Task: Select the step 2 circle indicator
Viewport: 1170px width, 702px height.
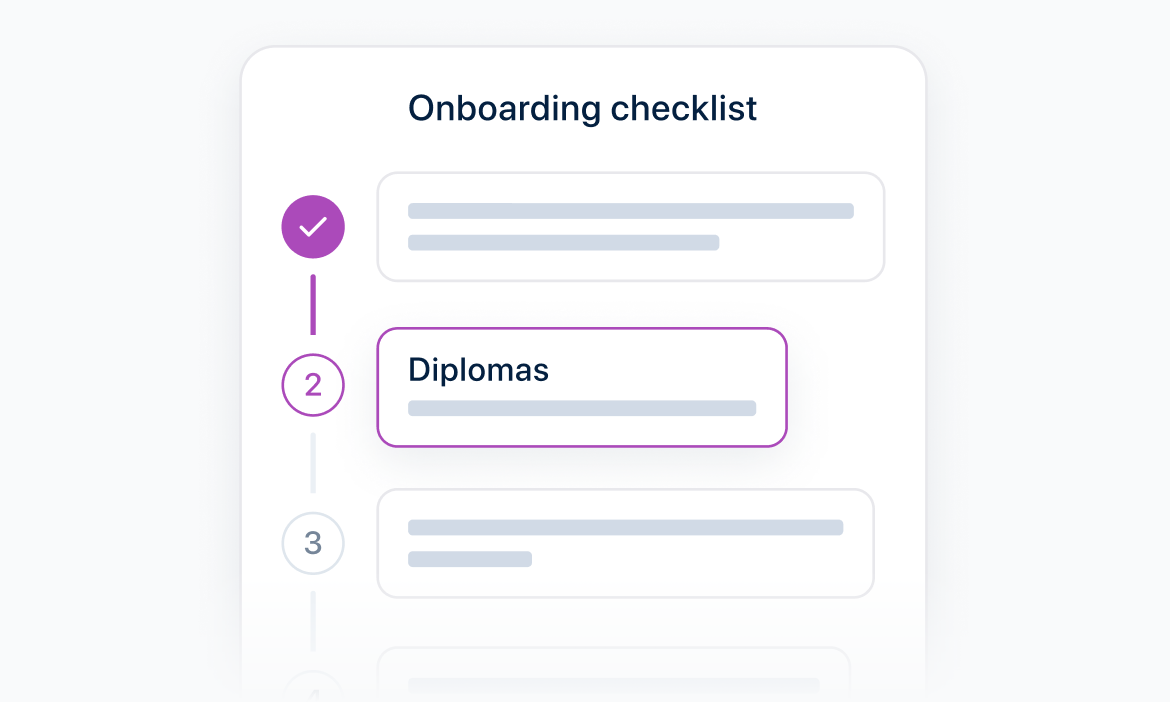Action: (313, 385)
